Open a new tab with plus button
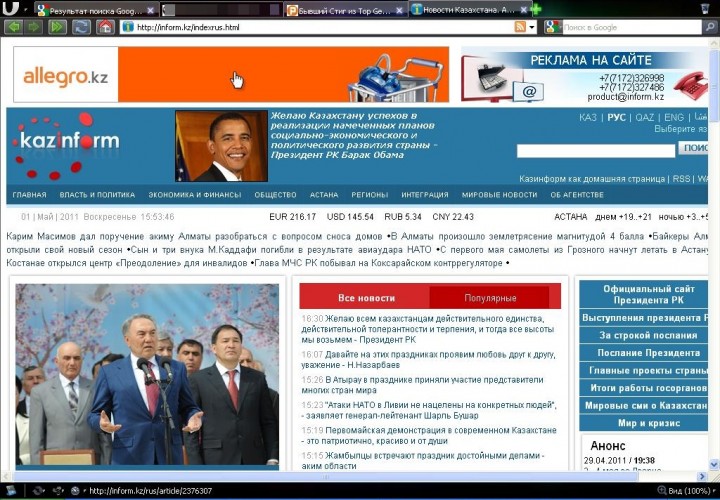 tap(535, 9)
